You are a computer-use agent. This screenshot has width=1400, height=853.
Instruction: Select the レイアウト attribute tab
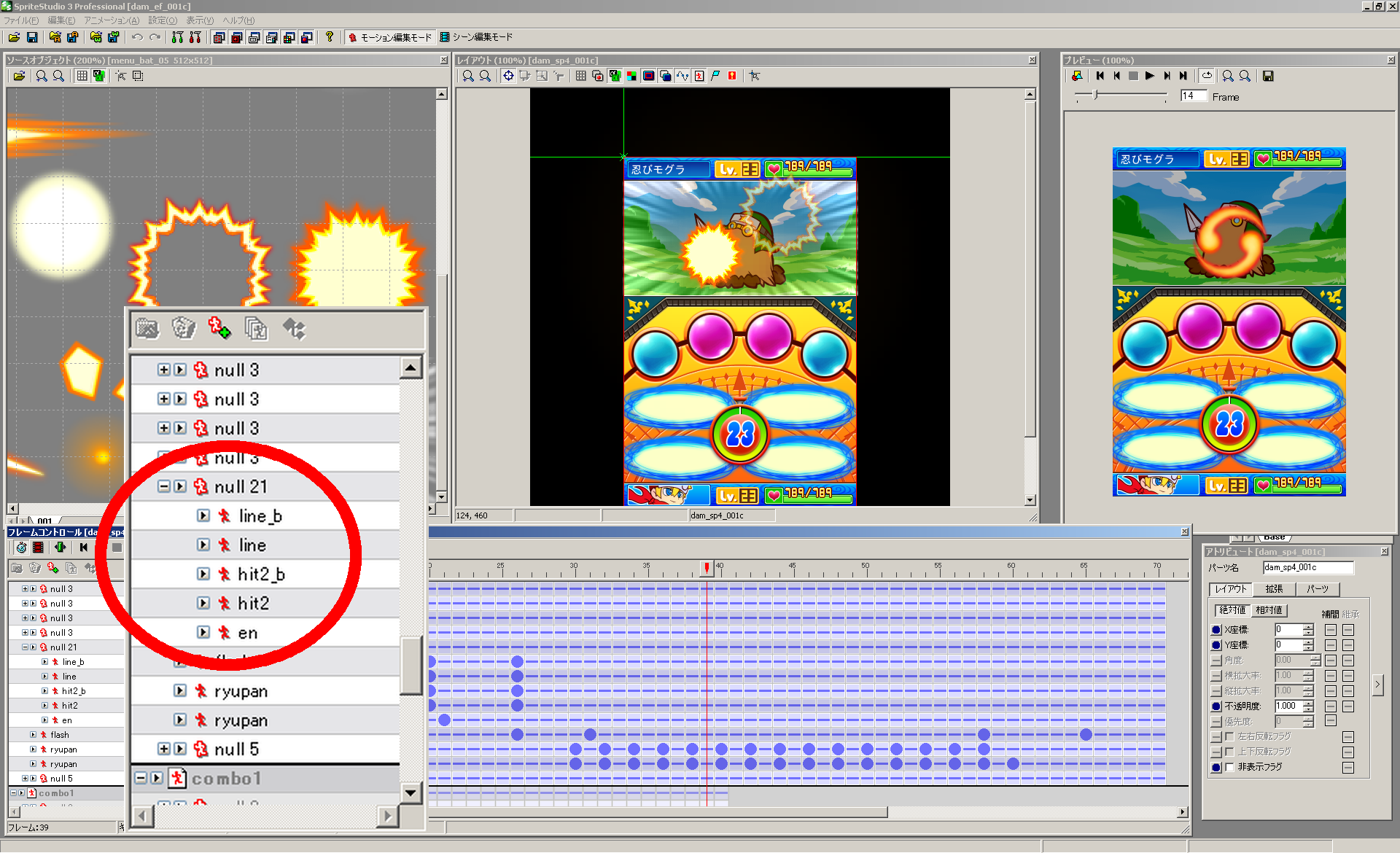coord(1231,589)
